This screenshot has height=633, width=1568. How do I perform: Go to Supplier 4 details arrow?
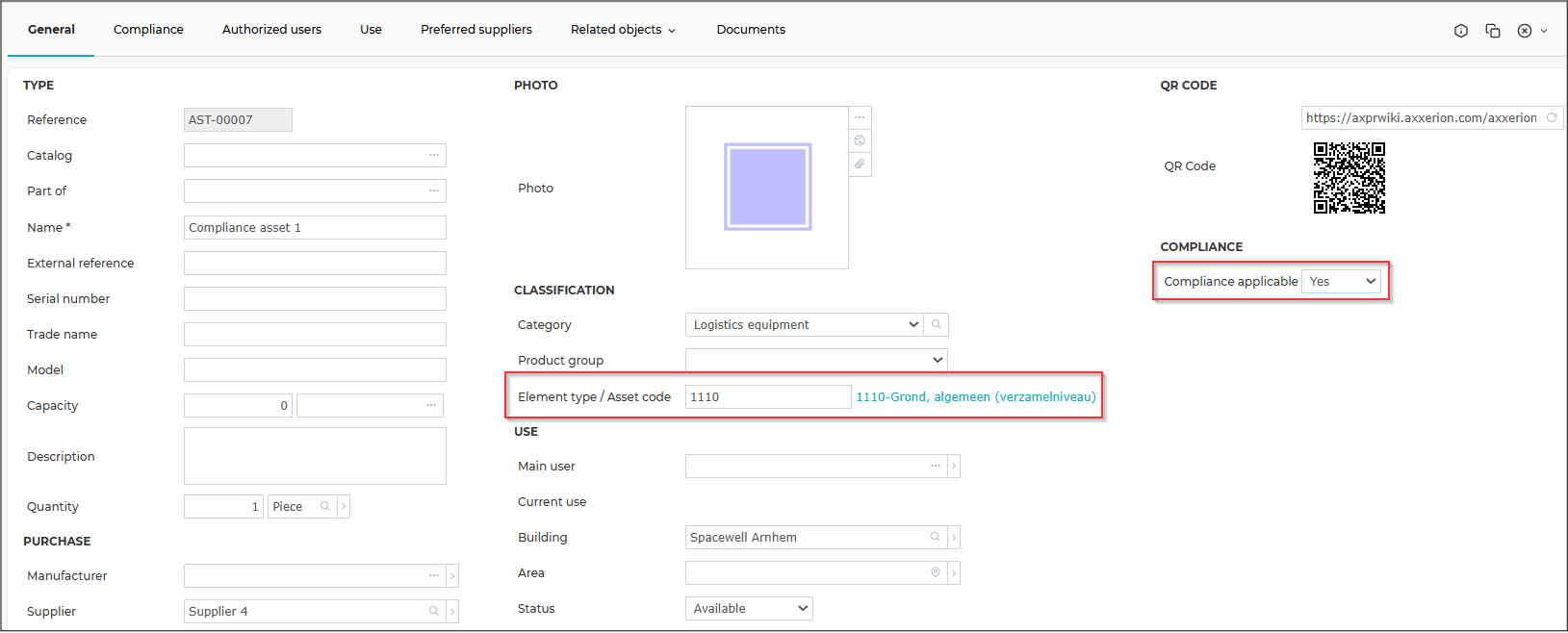(x=452, y=612)
